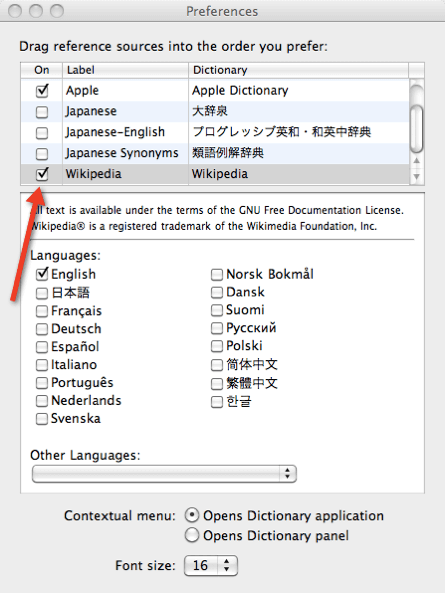Check the 한글 language checkbox
The width and height of the screenshot is (445, 593).
(217, 402)
